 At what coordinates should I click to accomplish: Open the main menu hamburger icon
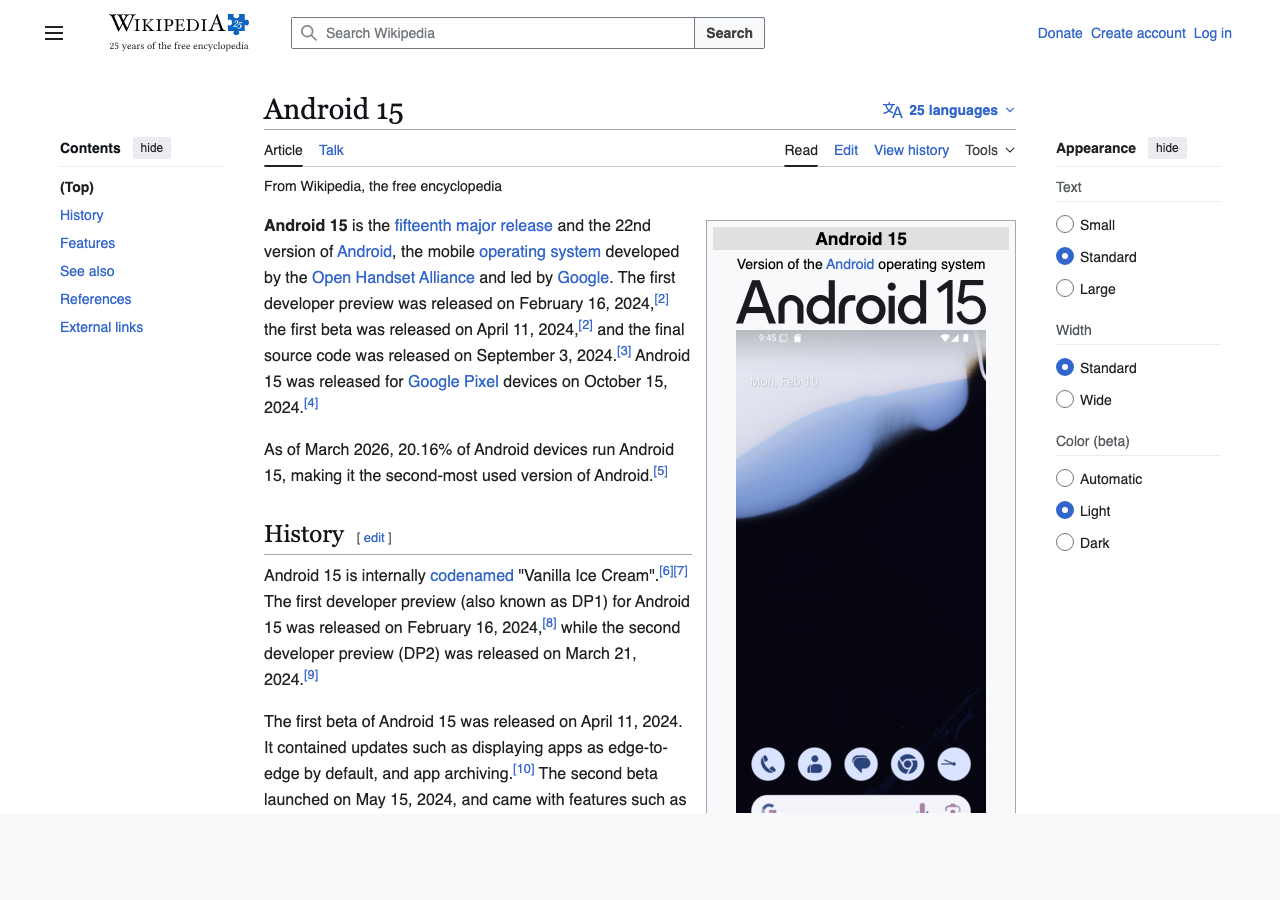coord(53,33)
